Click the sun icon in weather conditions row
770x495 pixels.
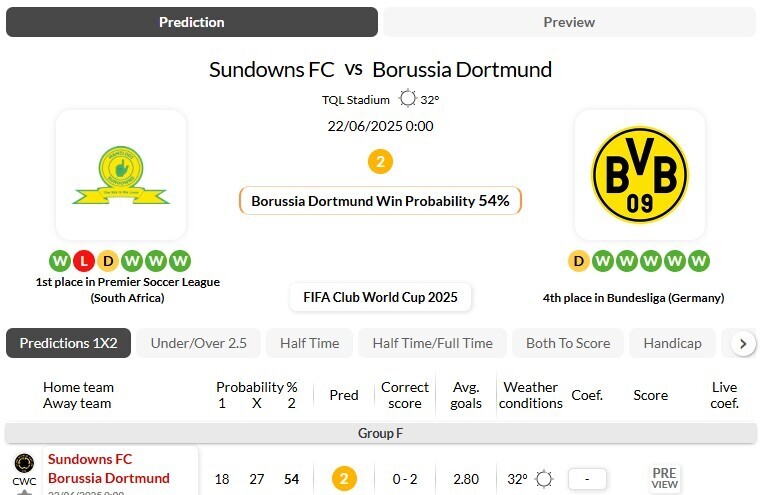(544, 479)
